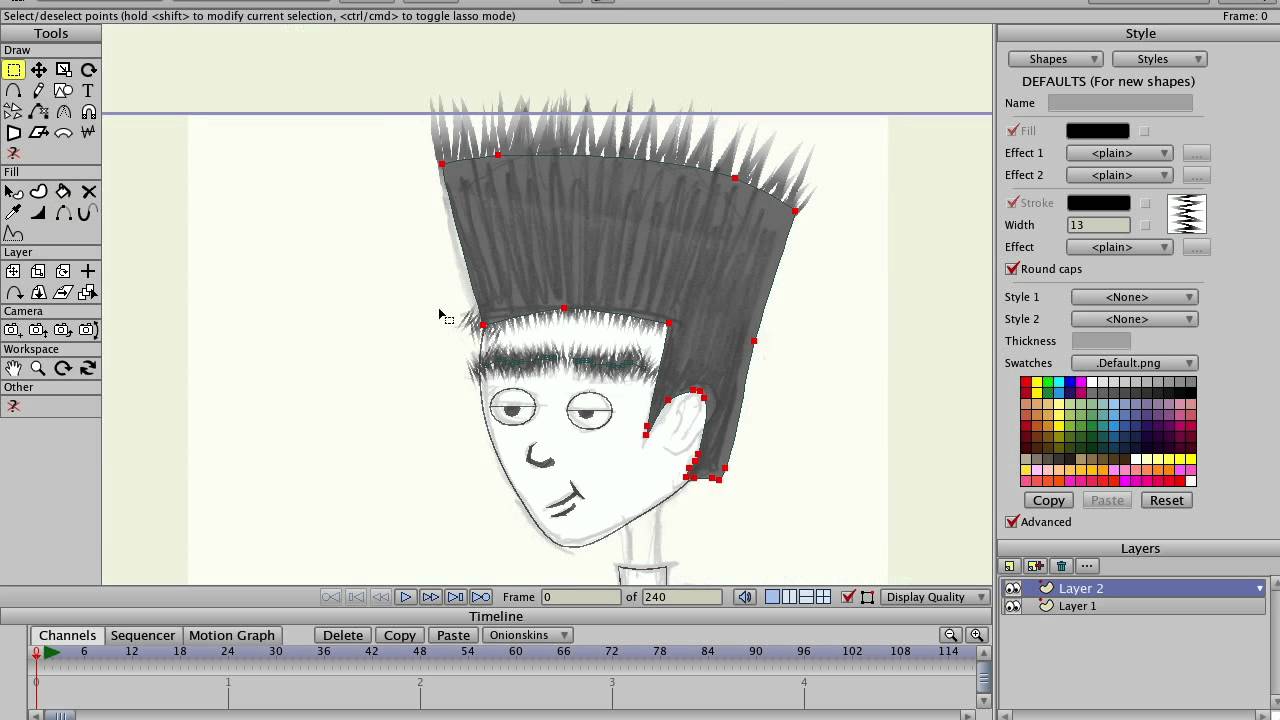This screenshot has width=1280, height=720.
Task: Select the Set Origin plus tool
Action: [x=88, y=272]
